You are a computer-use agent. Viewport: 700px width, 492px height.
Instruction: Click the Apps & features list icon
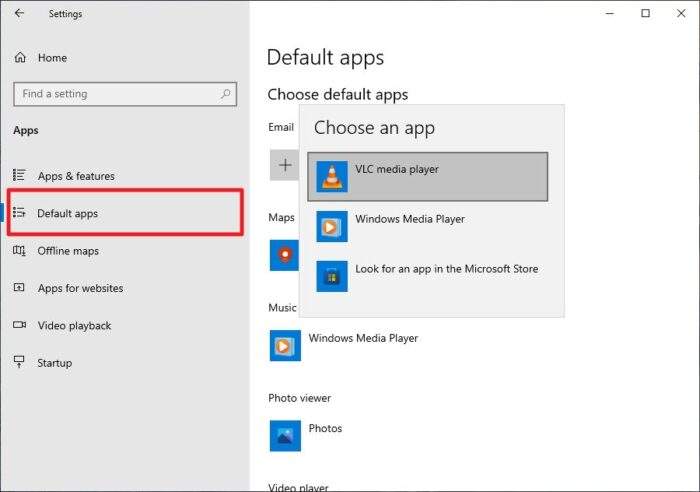[19, 175]
